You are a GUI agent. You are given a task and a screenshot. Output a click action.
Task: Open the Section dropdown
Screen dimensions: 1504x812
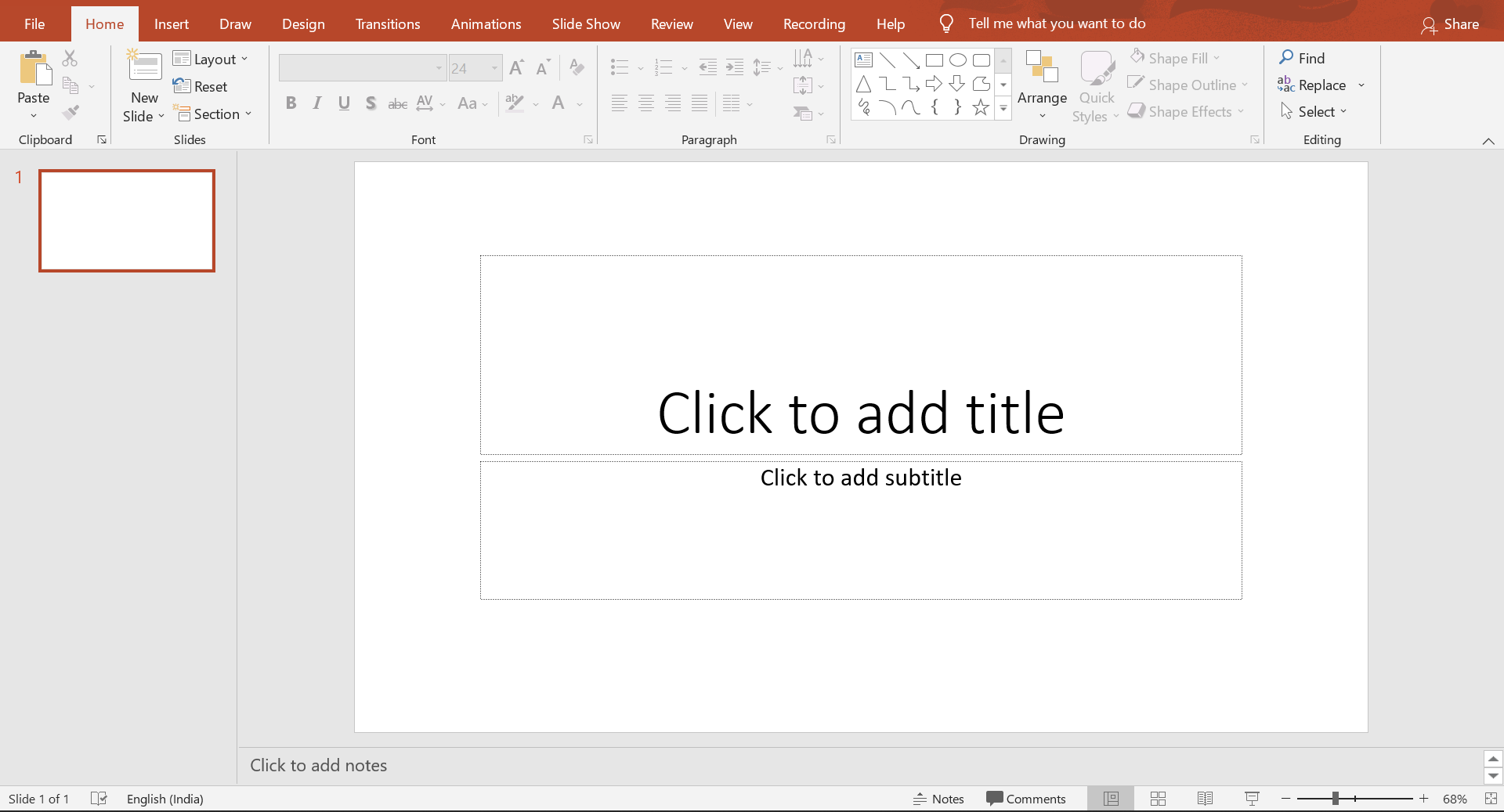click(212, 114)
